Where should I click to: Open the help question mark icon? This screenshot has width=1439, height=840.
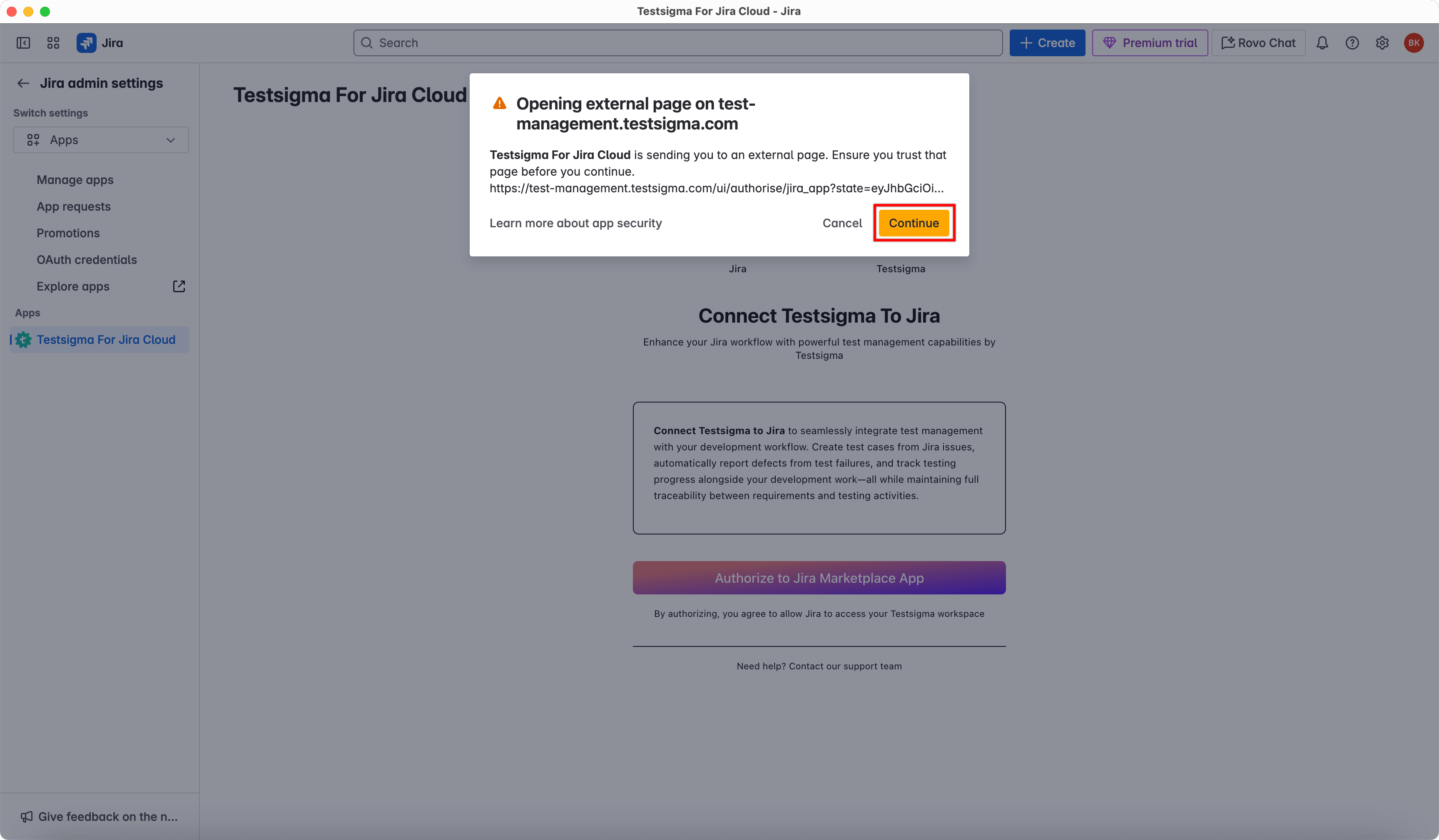1352,43
